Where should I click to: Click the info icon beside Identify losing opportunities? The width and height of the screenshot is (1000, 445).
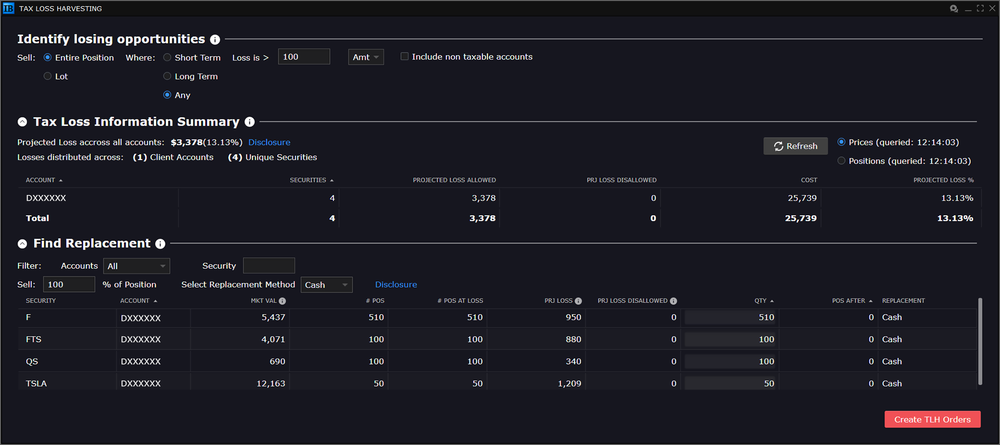click(215, 39)
